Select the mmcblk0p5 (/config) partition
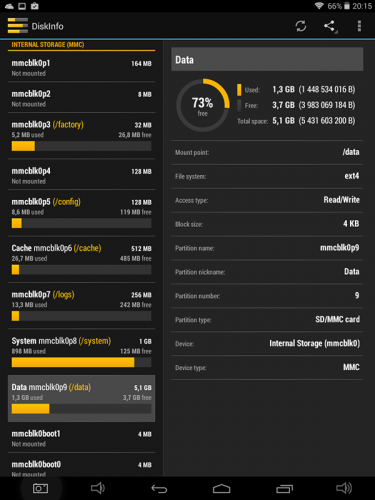The image size is (375, 500). click(81, 213)
